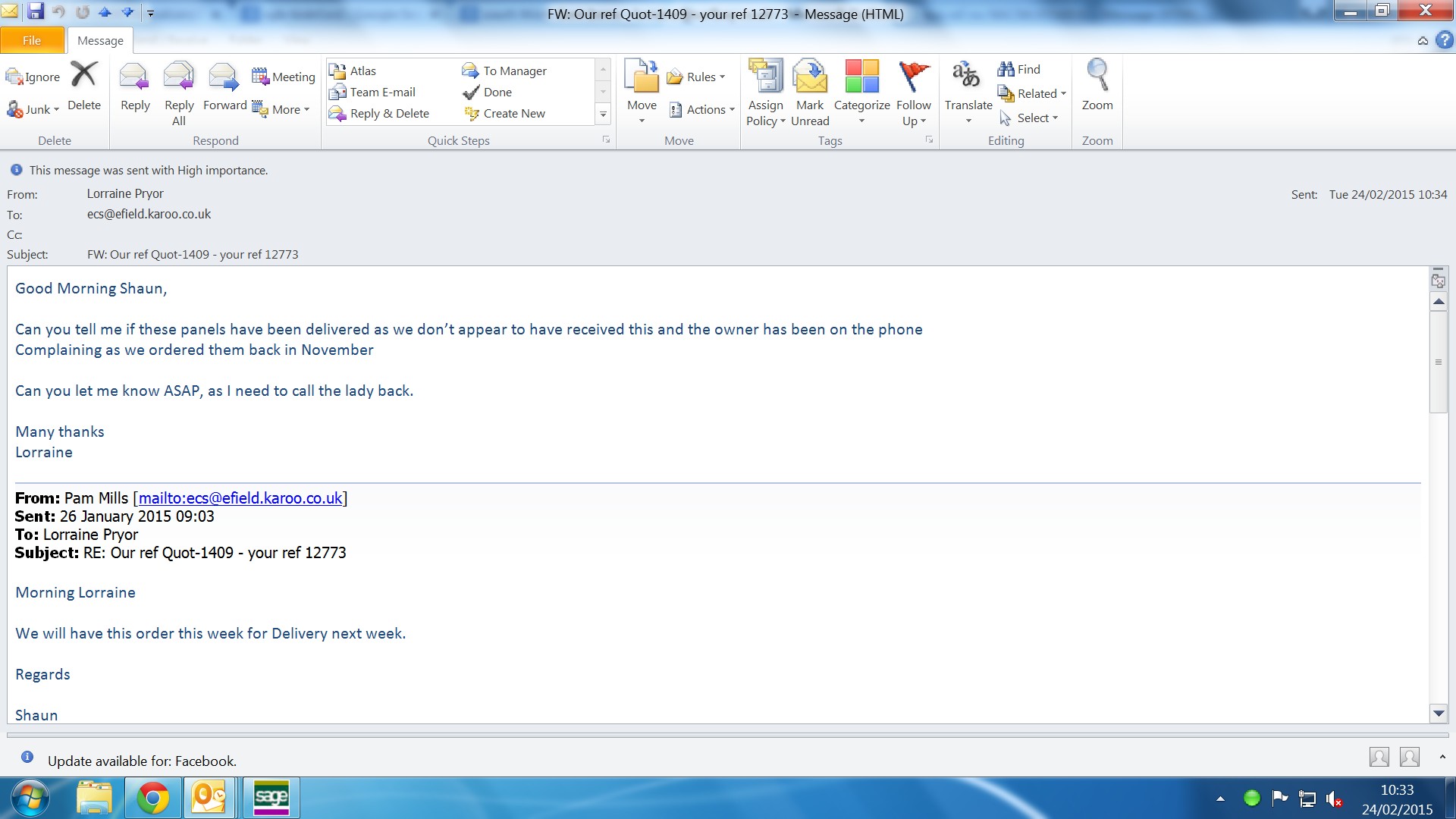Open the File tab
1456x819 pixels.
coord(32,41)
